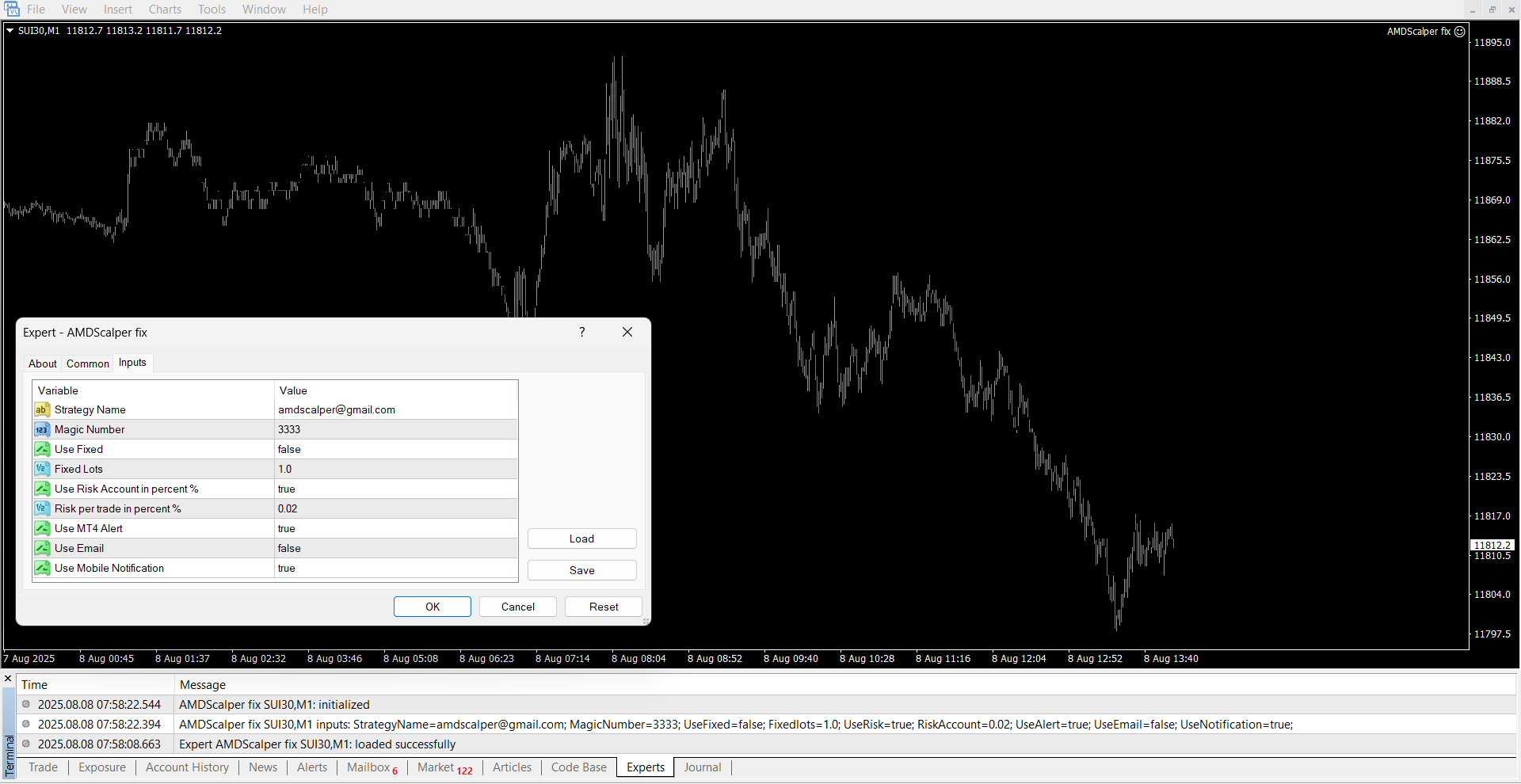Click the Strategy Name string type icon

click(x=42, y=409)
